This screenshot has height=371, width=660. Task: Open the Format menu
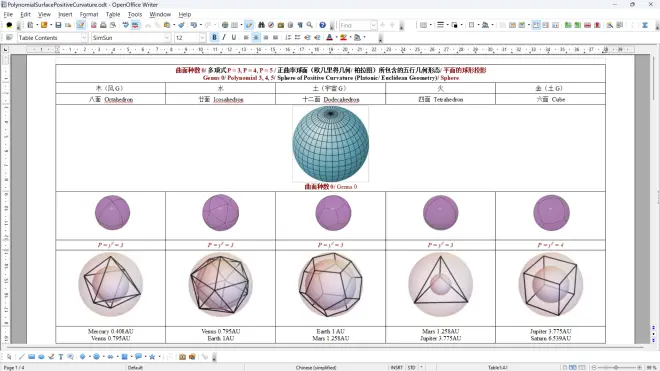click(x=89, y=14)
